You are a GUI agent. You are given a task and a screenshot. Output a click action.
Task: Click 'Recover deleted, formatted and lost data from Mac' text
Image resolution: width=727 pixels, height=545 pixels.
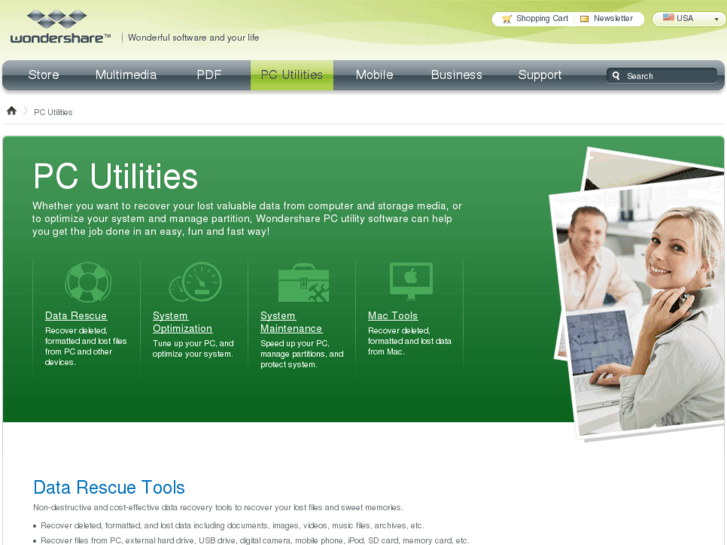pyautogui.click(x=409, y=341)
